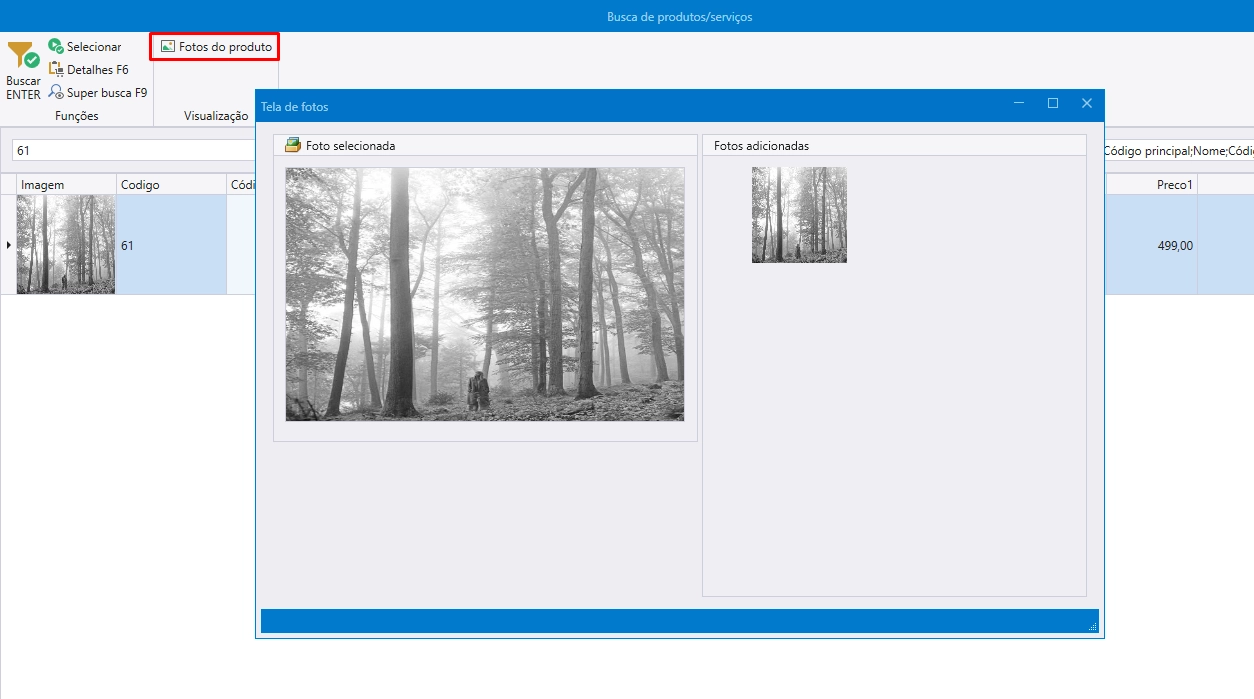The width and height of the screenshot is (1254, 699).
Task: Close the Tela de fotos window
Action: [1087, 104]
